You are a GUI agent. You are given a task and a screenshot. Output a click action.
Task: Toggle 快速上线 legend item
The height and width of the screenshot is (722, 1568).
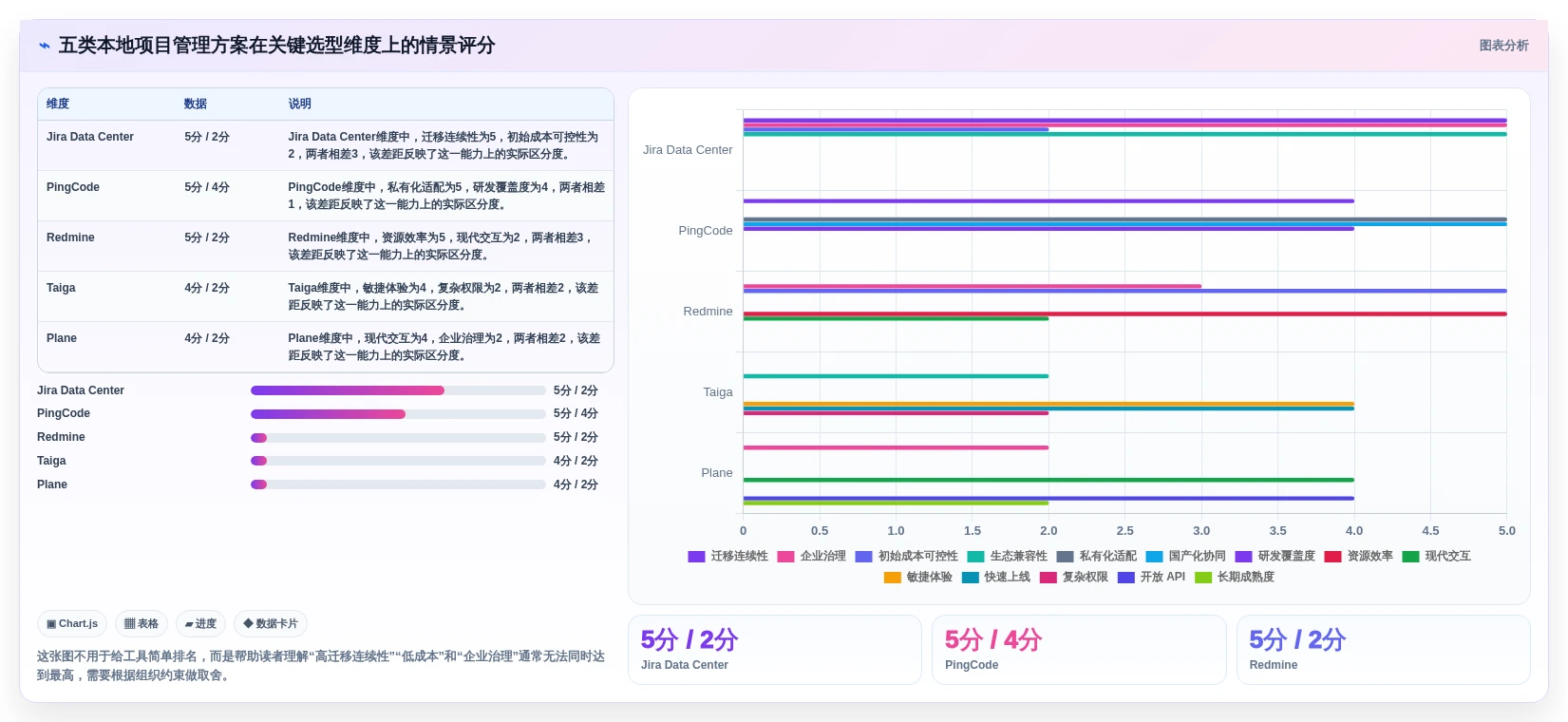(995, 578)
